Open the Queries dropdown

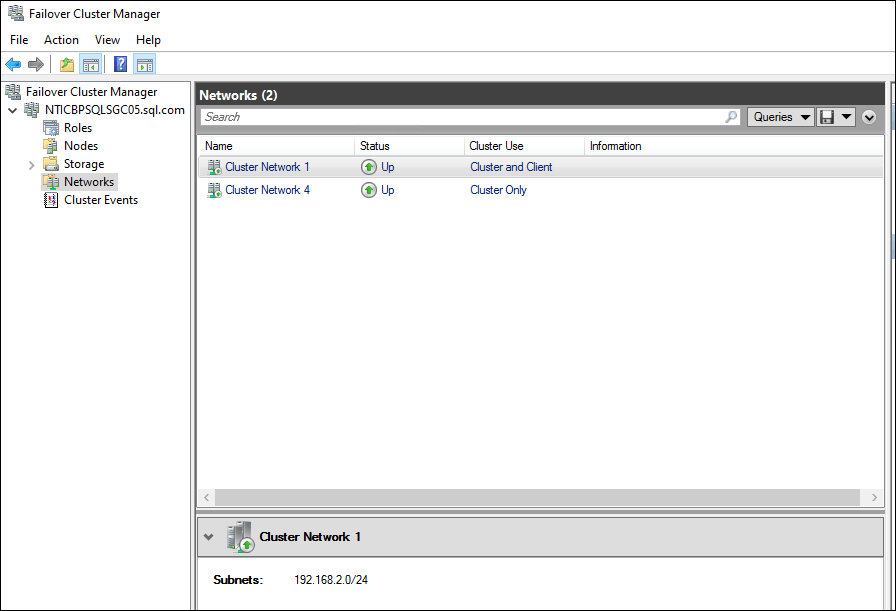779,117
